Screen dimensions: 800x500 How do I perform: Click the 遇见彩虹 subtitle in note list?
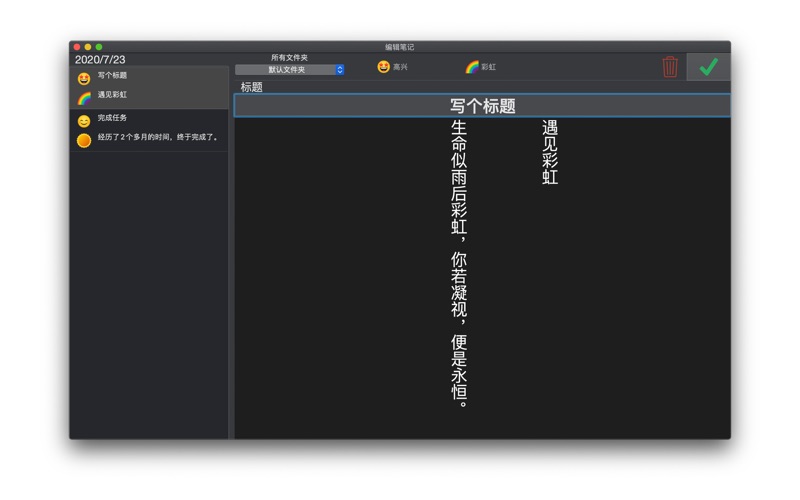point(112,95)
